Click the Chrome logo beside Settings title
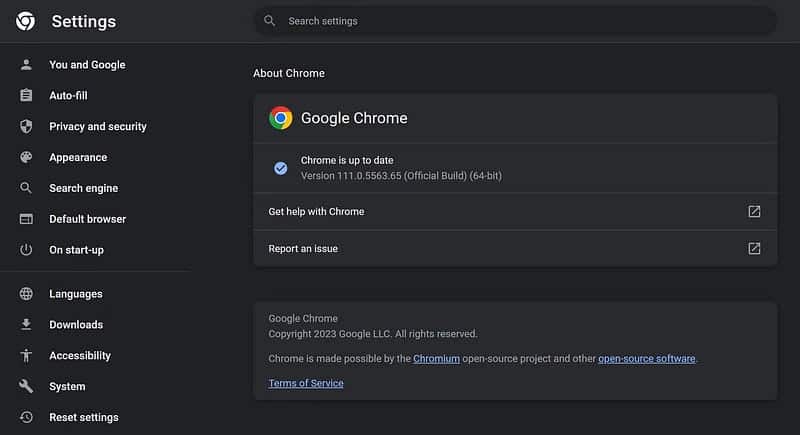The image size is (800, 435). click(26, 21)
